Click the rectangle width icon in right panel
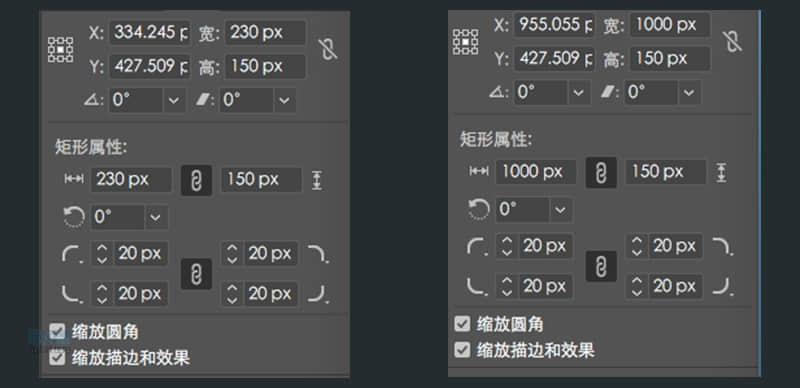 point(479,171)
